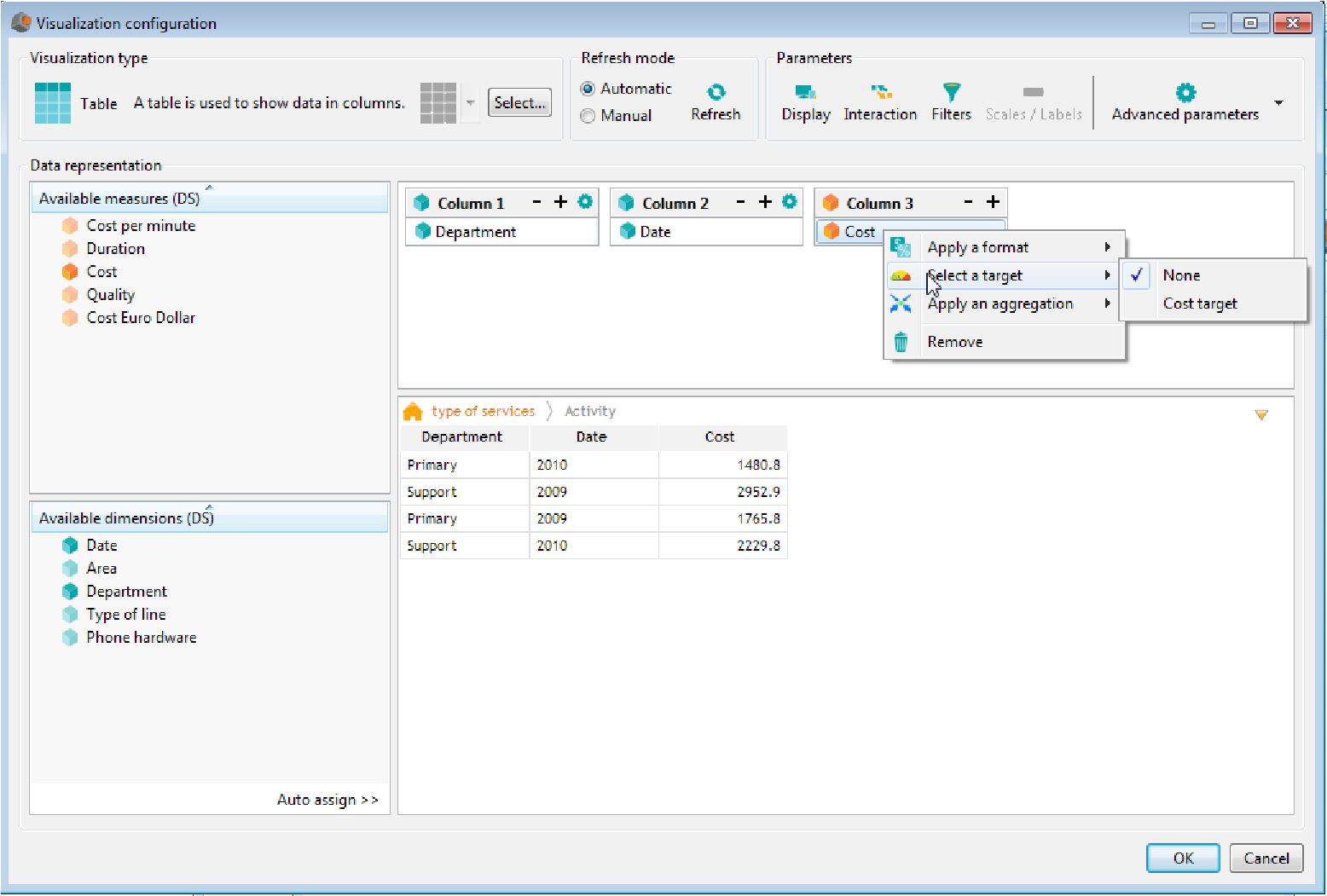The width and height of the screenshot is (1327, 896).
Task: Open the orange triangle preview menu
Action: [x=1261, y=415]
